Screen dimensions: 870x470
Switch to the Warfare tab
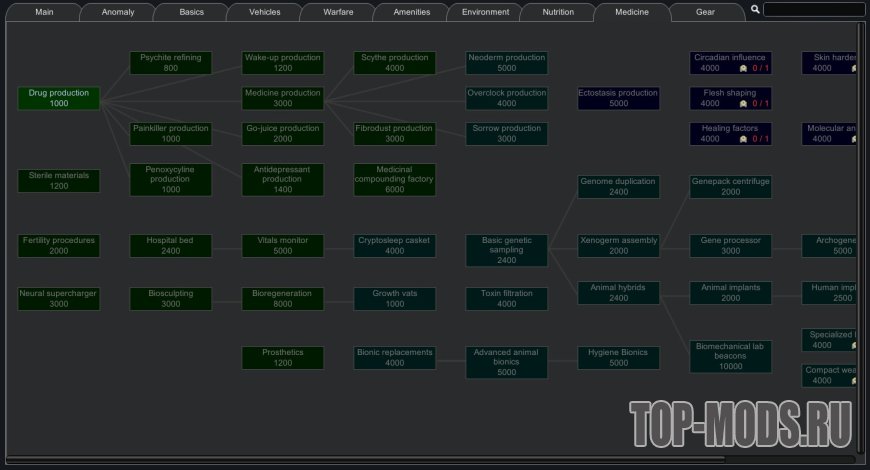click(x=337, y=12)
